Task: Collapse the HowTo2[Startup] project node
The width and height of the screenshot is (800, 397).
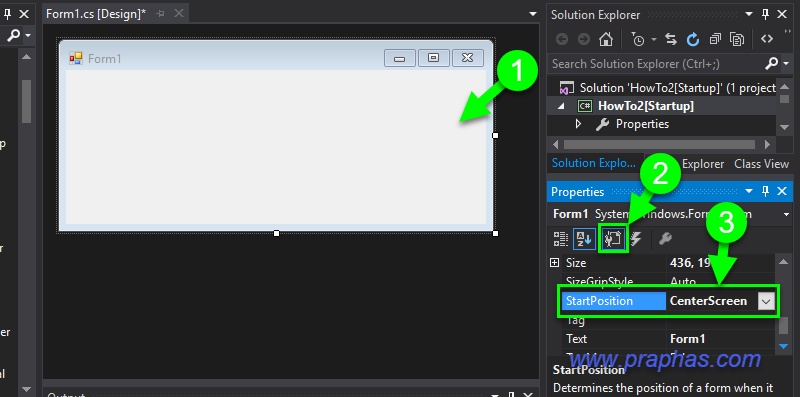Action: coord(562,107)
